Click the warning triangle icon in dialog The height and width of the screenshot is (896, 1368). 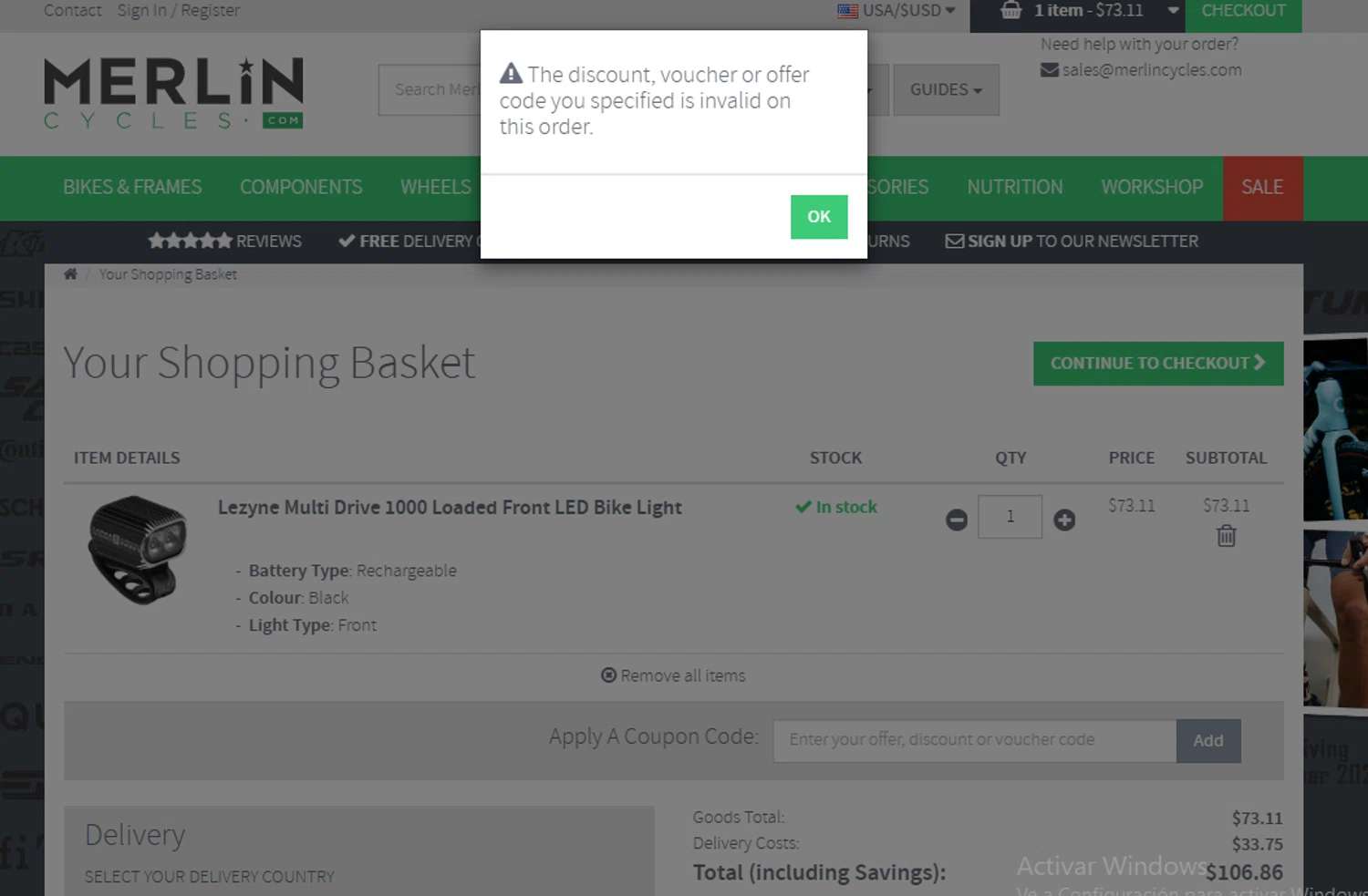click(512, 74)
